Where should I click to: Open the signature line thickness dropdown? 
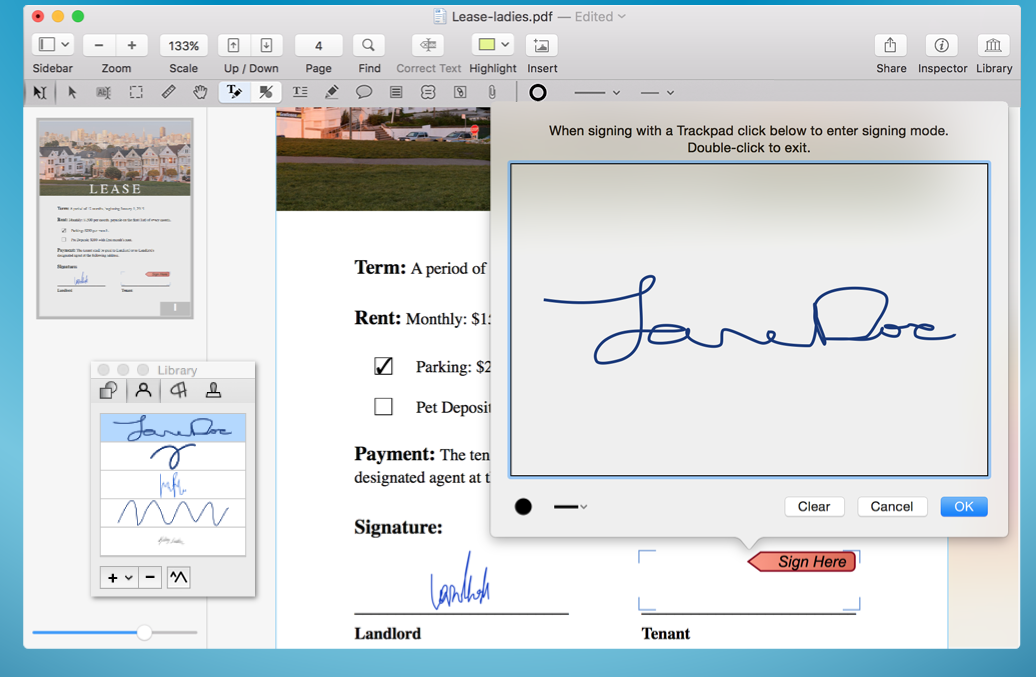point(571,507)
